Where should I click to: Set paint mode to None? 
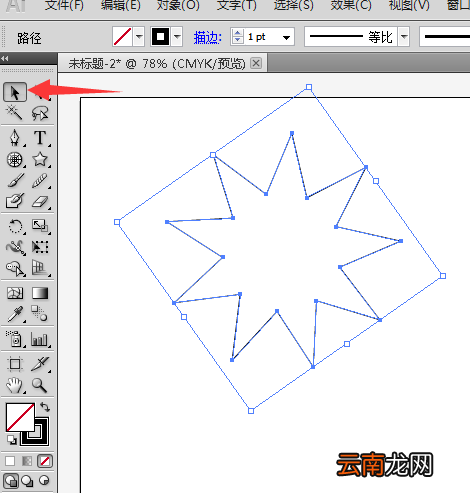(x=45, y=461)
